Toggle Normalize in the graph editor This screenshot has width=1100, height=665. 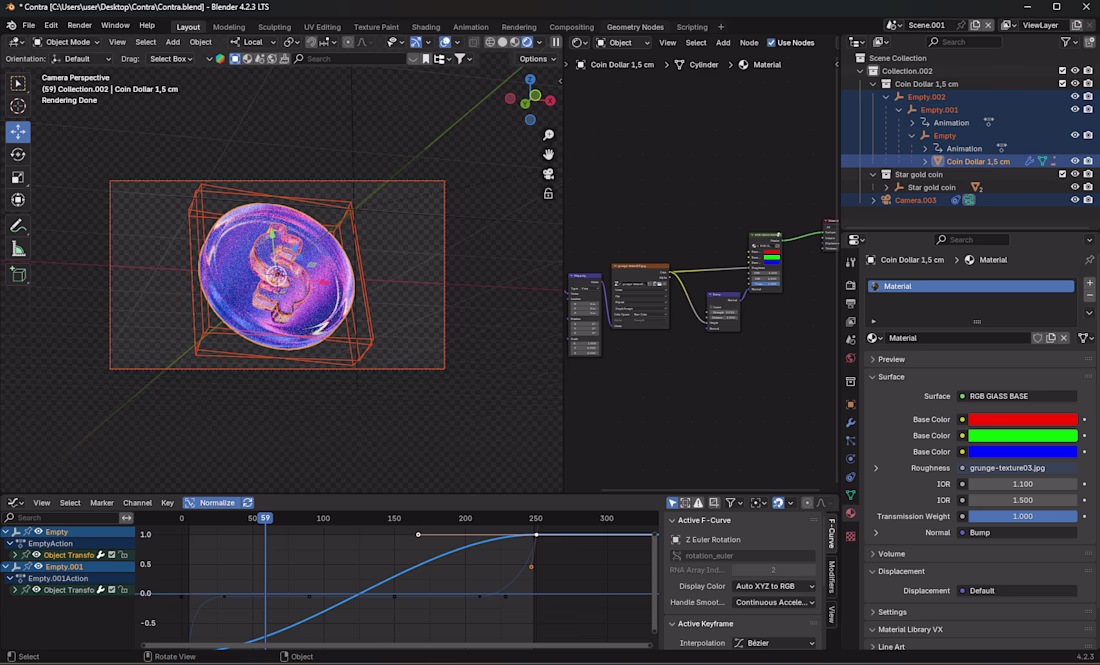coord(210,503)
